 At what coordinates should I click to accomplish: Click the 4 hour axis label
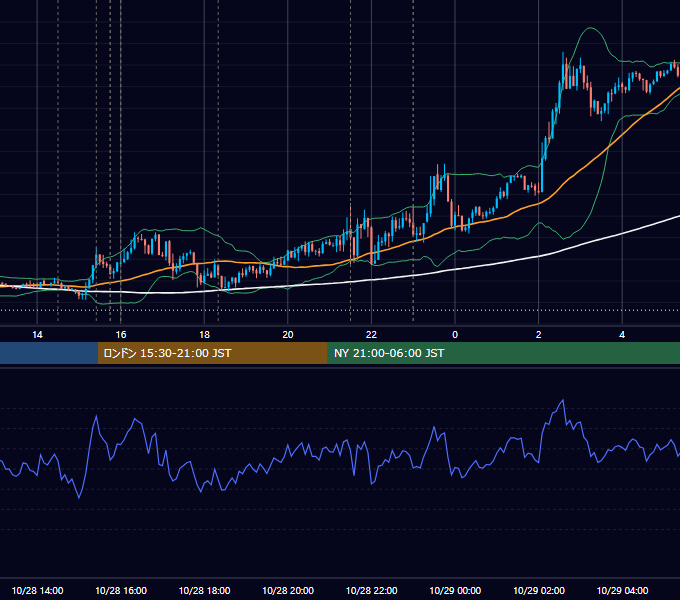tap(622, 335)
